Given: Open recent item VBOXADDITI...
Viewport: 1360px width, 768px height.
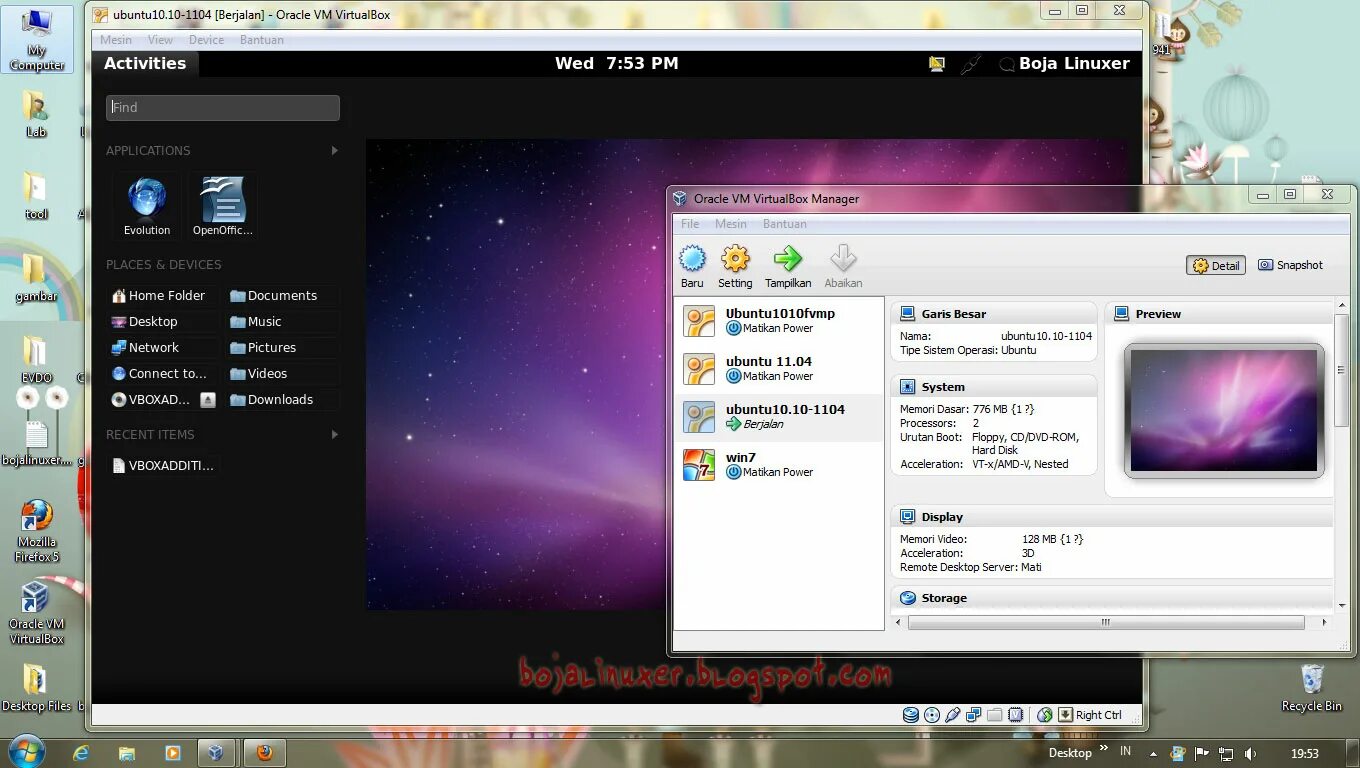Looking at the screenshot, I should (x=163, y=465).
